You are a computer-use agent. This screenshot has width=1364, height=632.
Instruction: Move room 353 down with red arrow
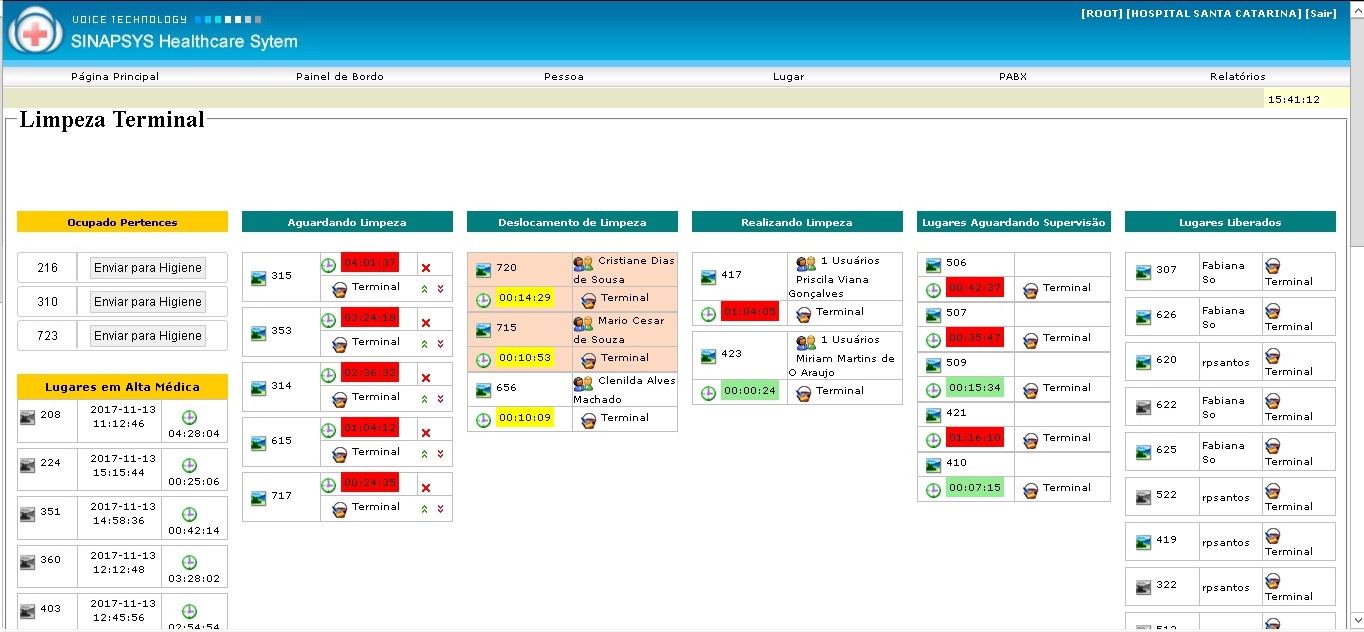click(x=440, y=344)
